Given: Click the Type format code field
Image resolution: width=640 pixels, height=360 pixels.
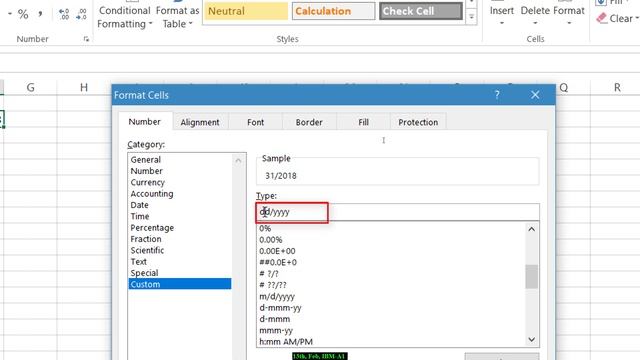Looking at the screenshot, I should (x=398, y=212).
